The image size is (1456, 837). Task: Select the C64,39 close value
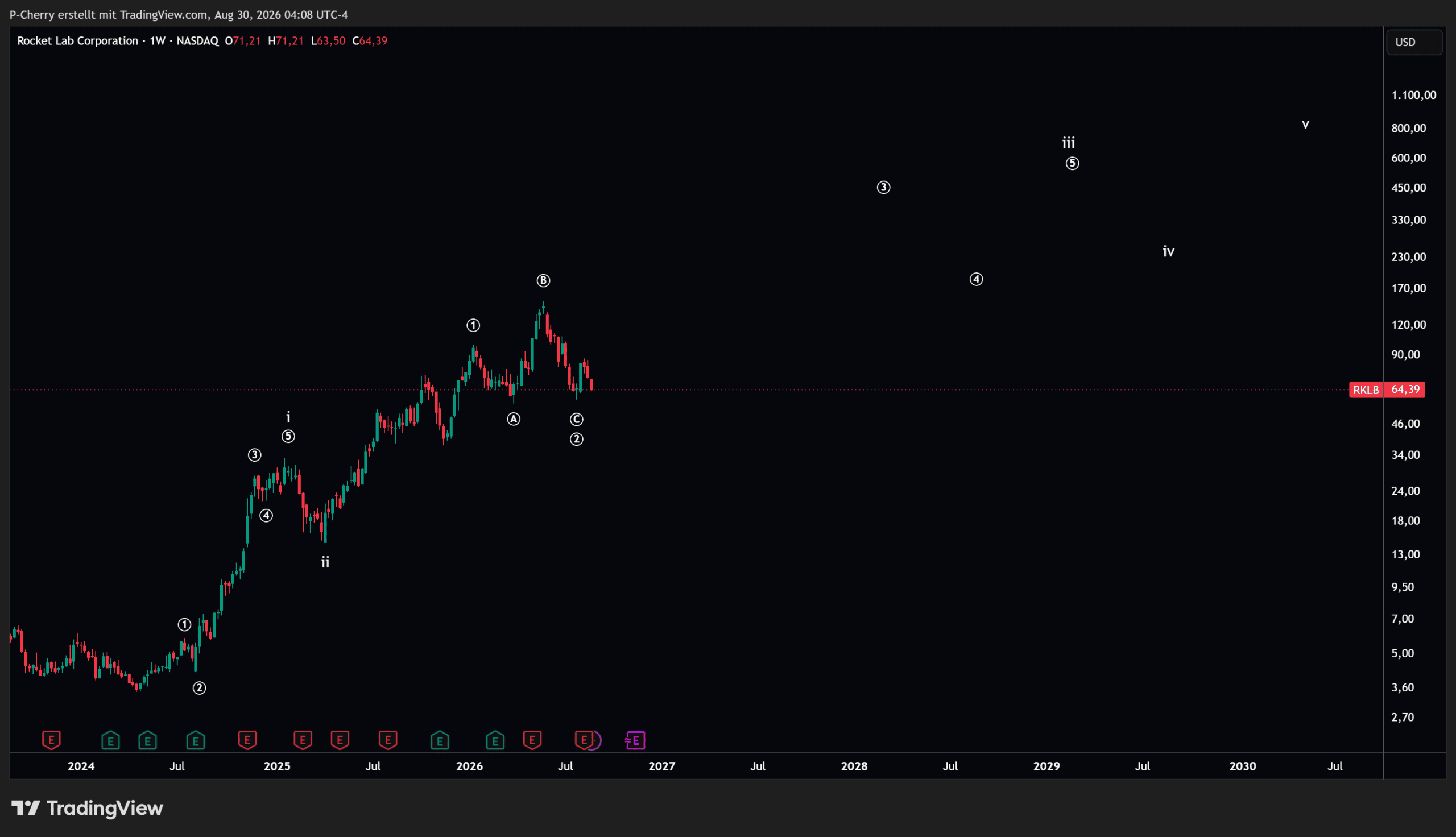coord(370,41)
